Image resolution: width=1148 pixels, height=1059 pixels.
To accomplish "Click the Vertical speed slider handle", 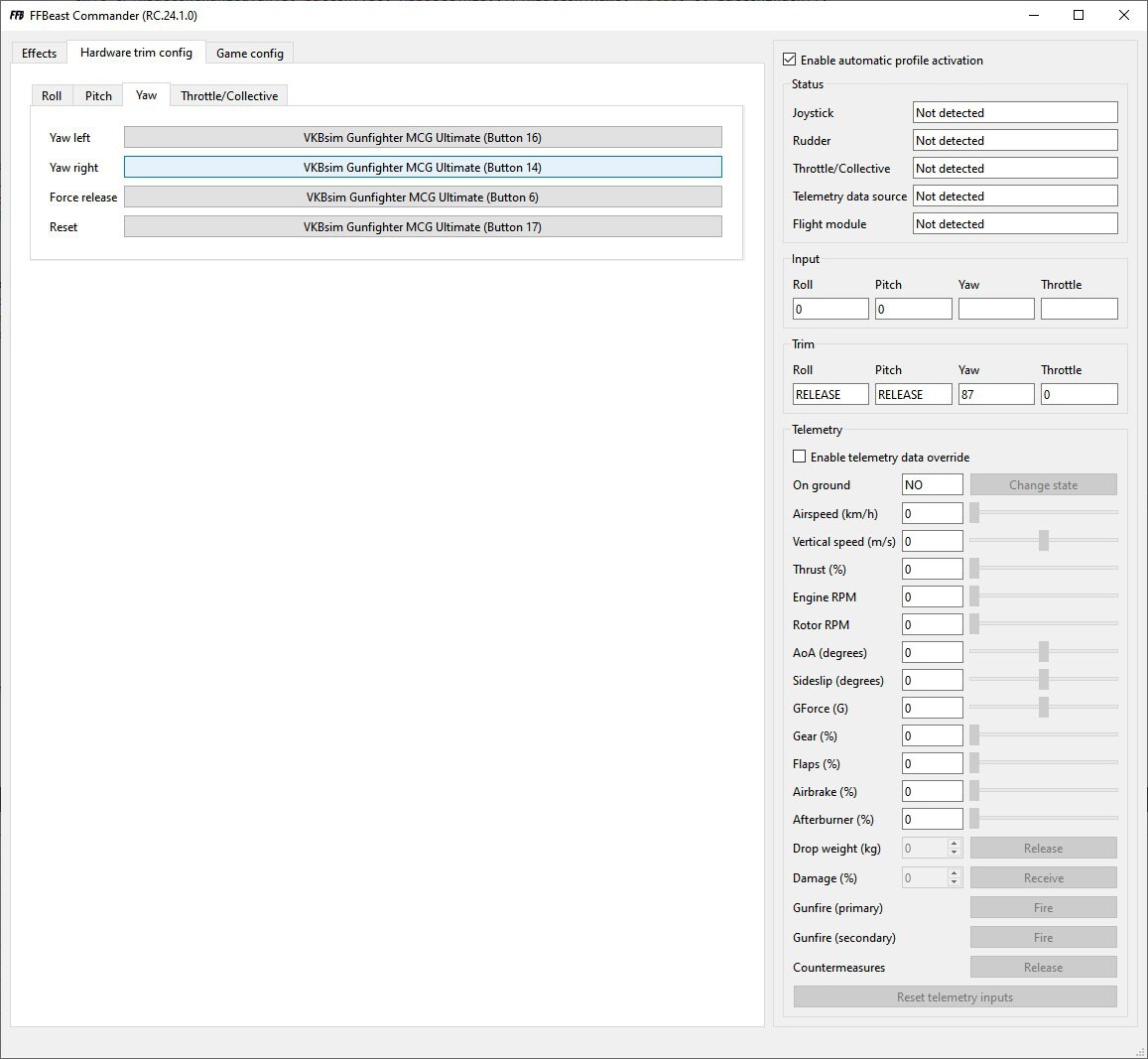I will (x=1044, y=541).
